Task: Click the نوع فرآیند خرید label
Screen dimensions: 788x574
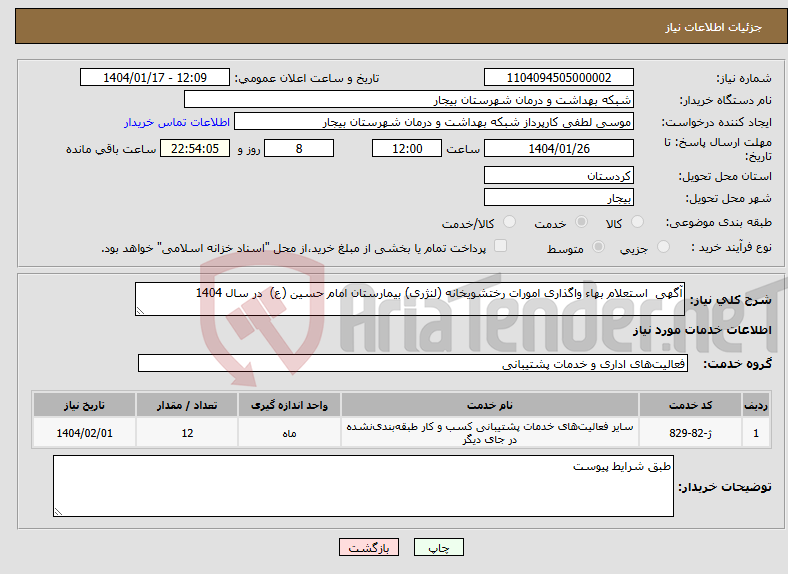Action: pyautogui.click(x=732, y=247)
